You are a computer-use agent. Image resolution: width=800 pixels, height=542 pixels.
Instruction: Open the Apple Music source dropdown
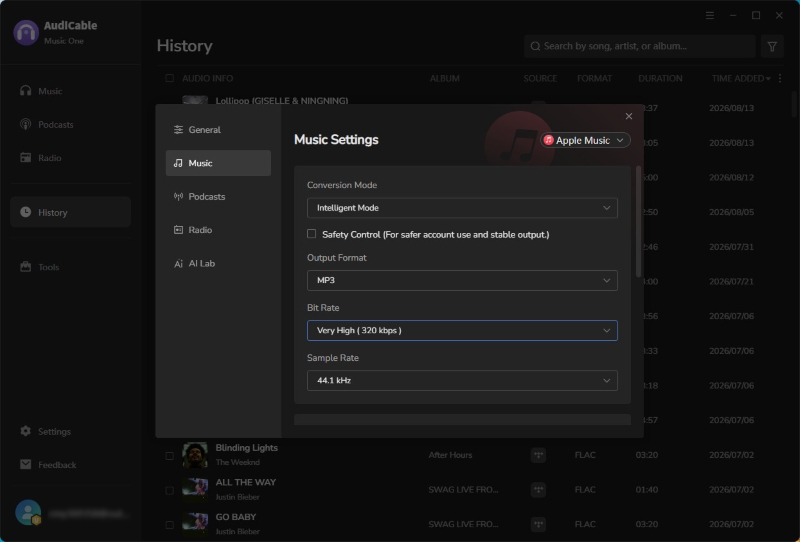(585, 140)
